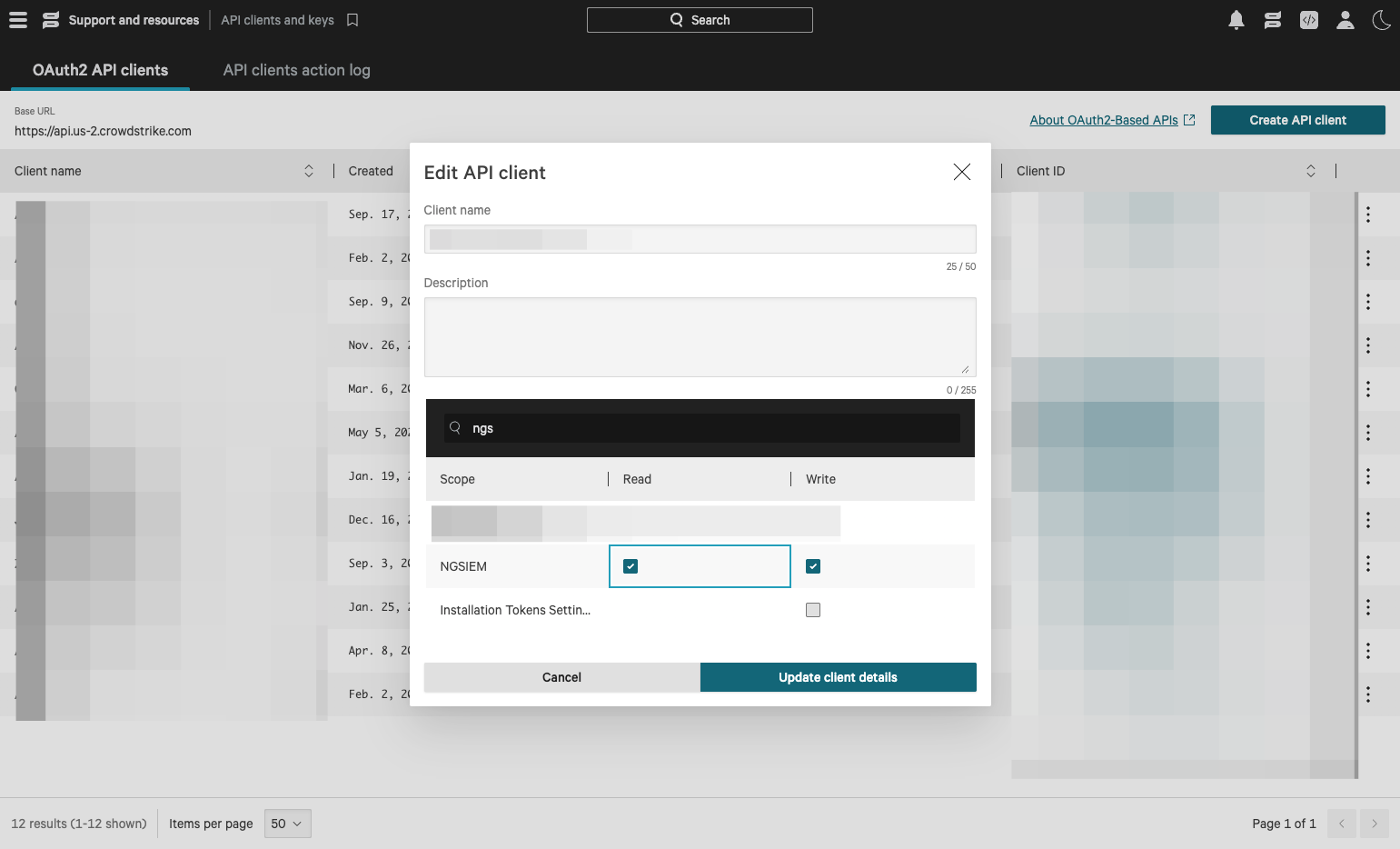Select the OAuth2 API clients tab
This screenshot has width=1400, height=849.
100,70
